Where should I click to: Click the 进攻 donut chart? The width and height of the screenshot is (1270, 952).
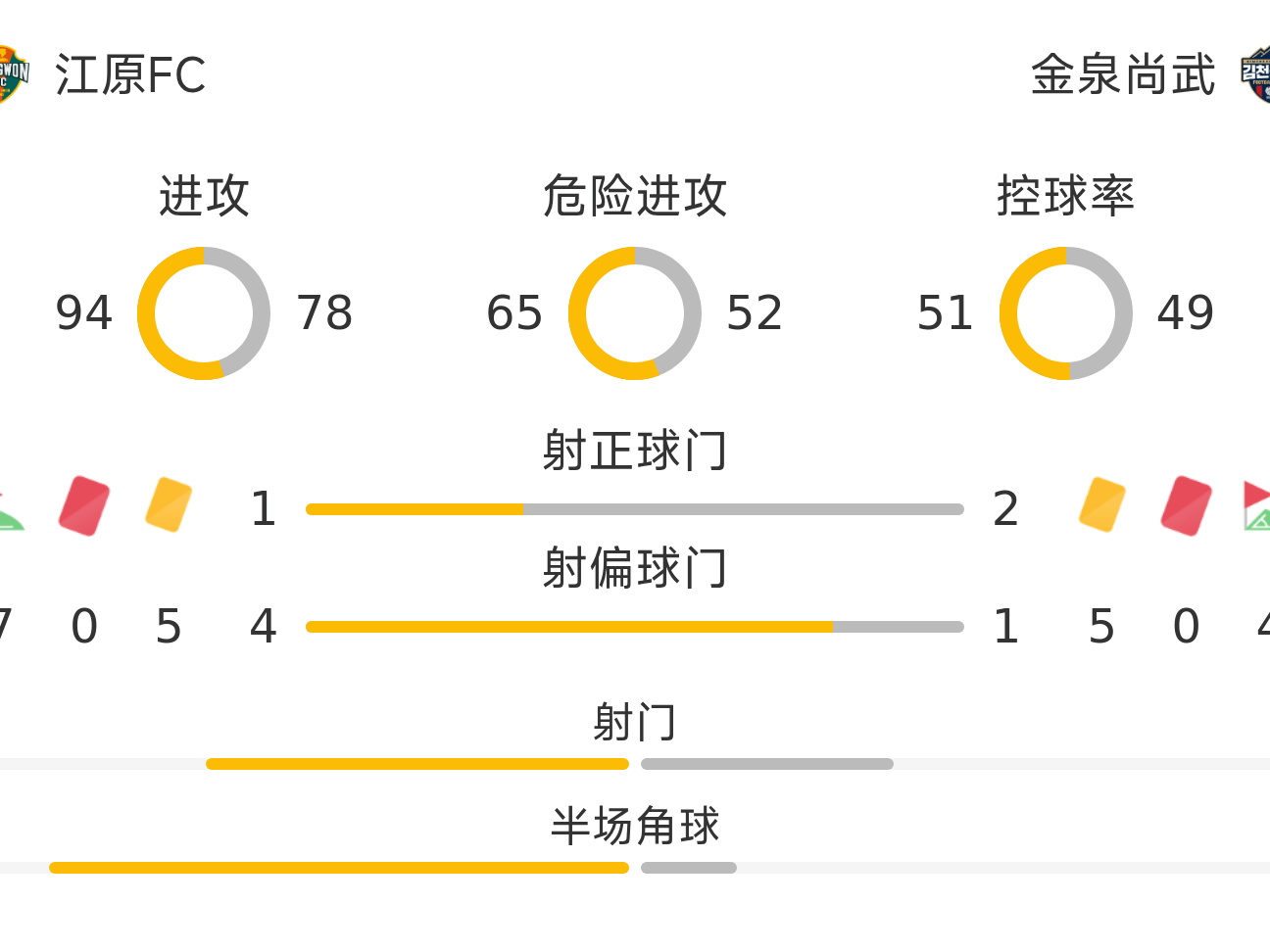204,313
